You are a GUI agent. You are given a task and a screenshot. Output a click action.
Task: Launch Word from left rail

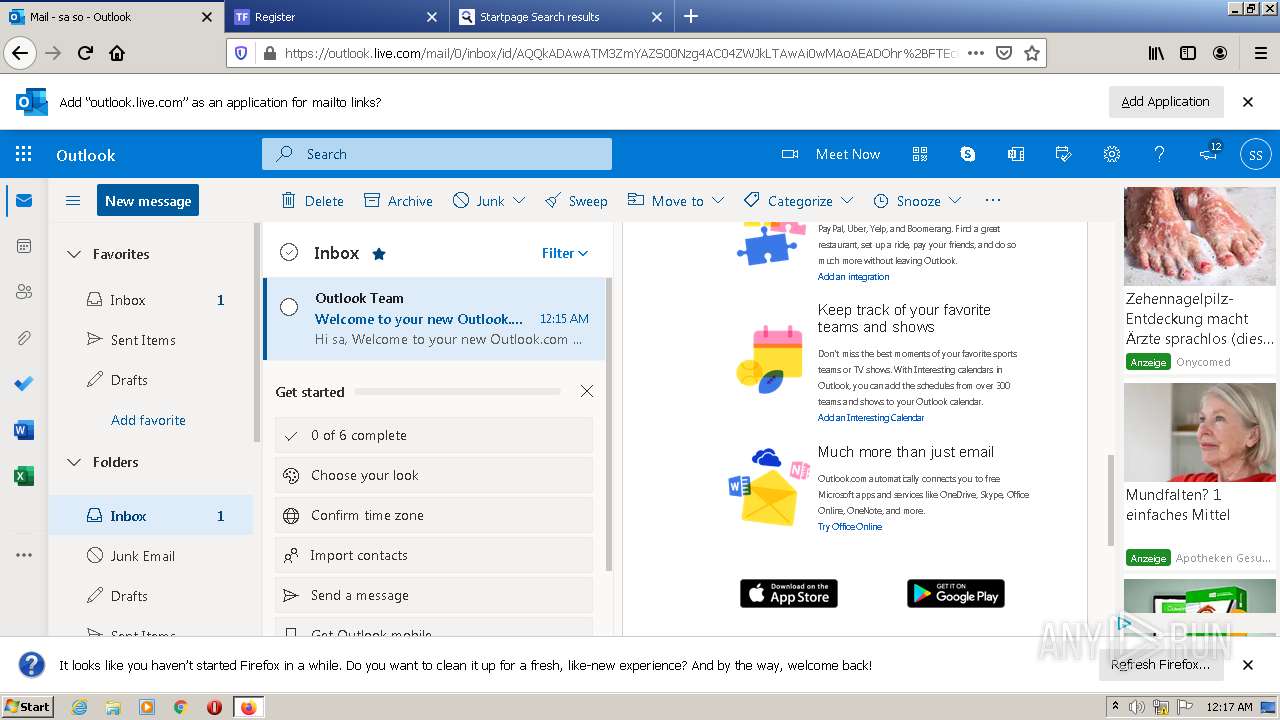coord(24,430)
